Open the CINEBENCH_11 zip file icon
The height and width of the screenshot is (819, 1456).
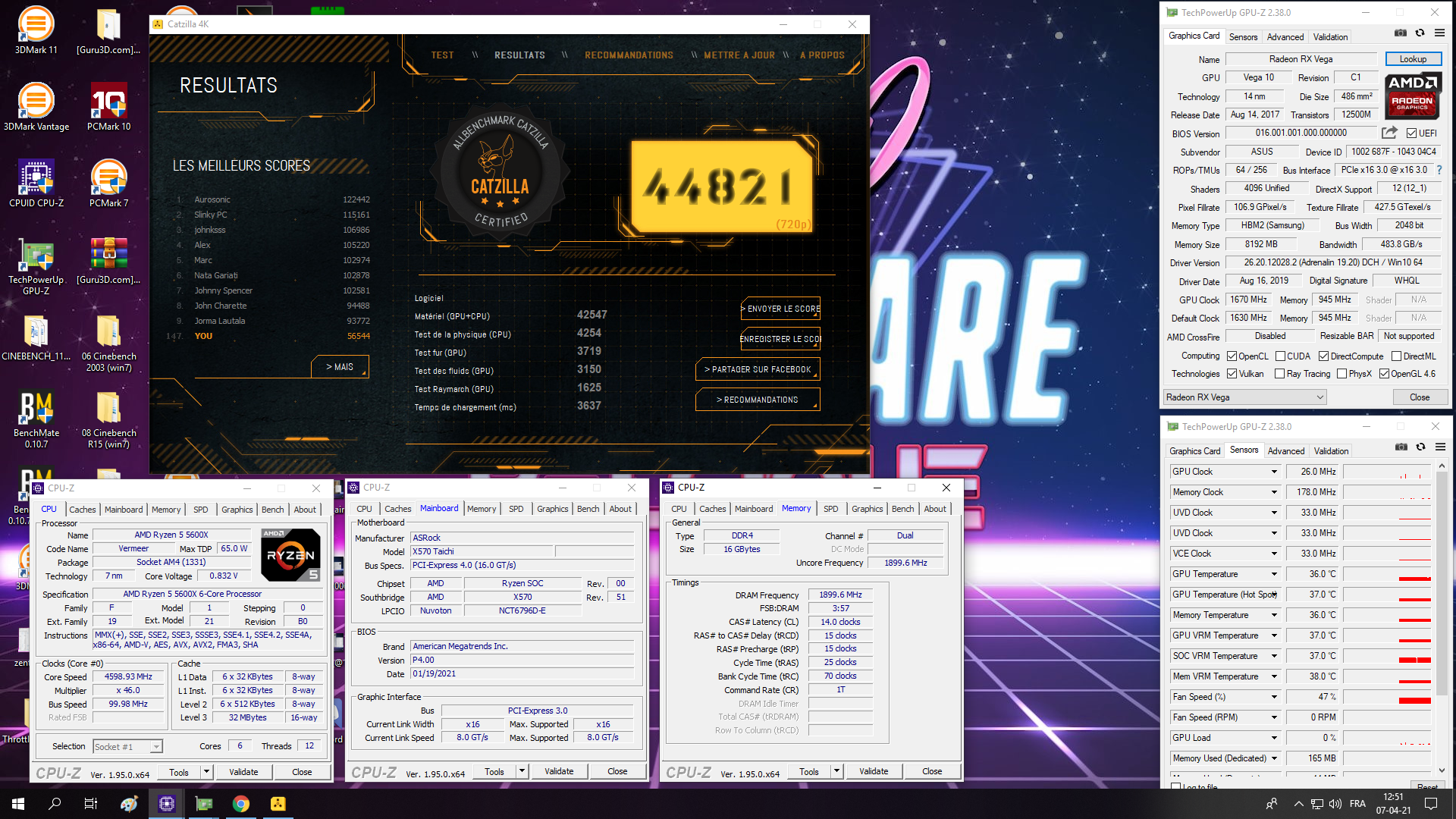[x=36, y=337]
